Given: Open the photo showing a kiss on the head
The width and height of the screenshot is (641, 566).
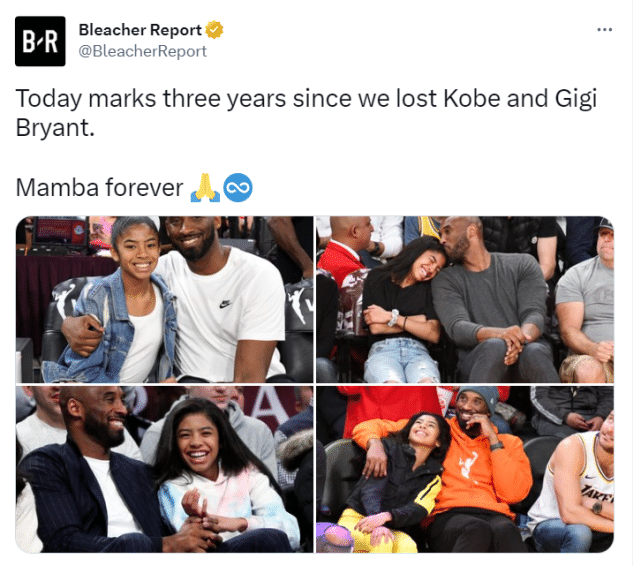Looking at the screenshot, I should 465,300.
